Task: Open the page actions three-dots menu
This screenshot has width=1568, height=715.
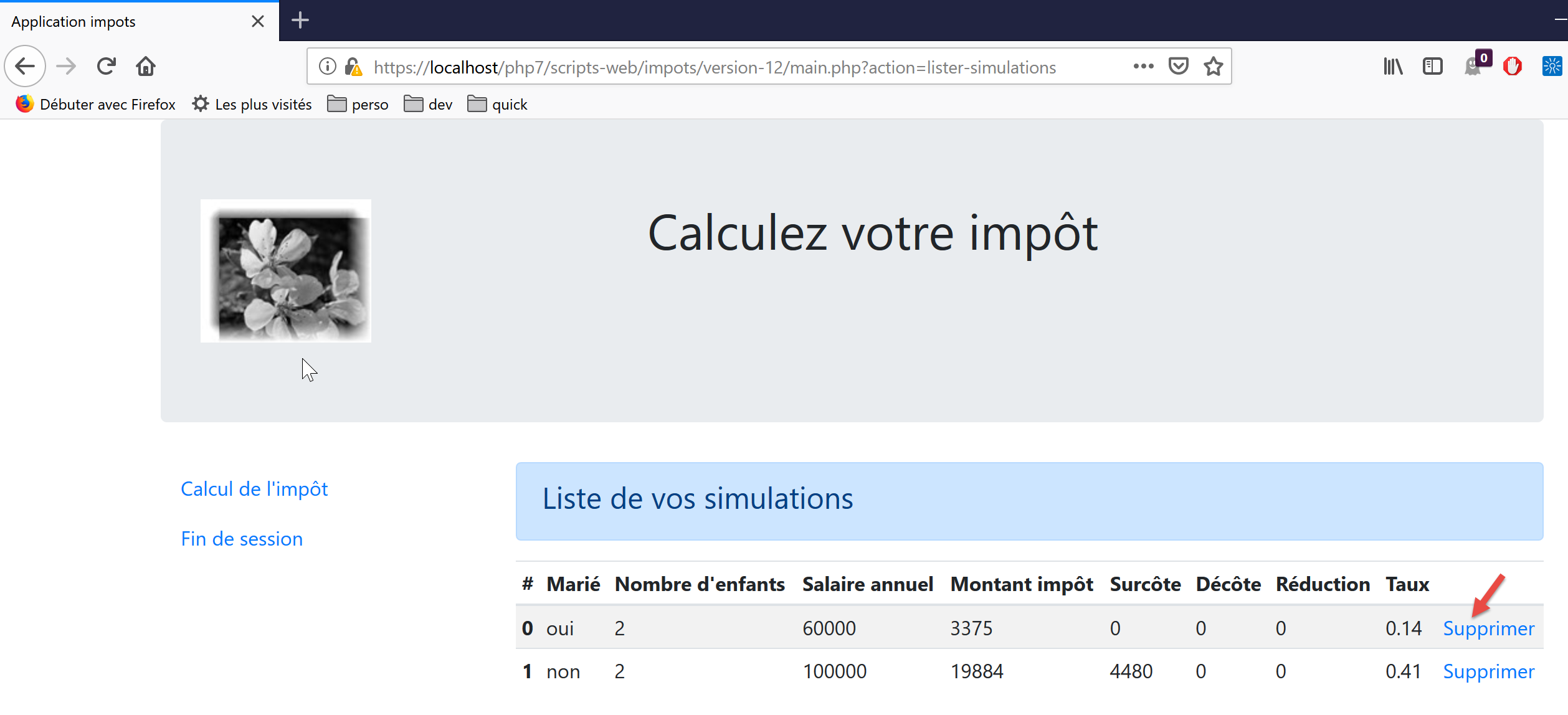Action: [1143, 66]
